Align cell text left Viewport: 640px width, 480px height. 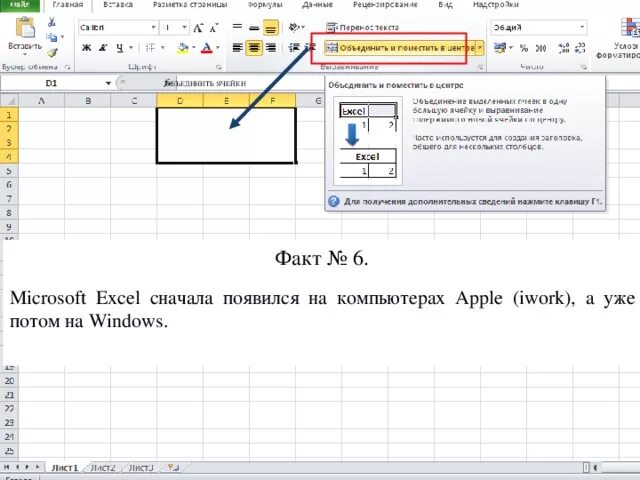pos(237,48)
